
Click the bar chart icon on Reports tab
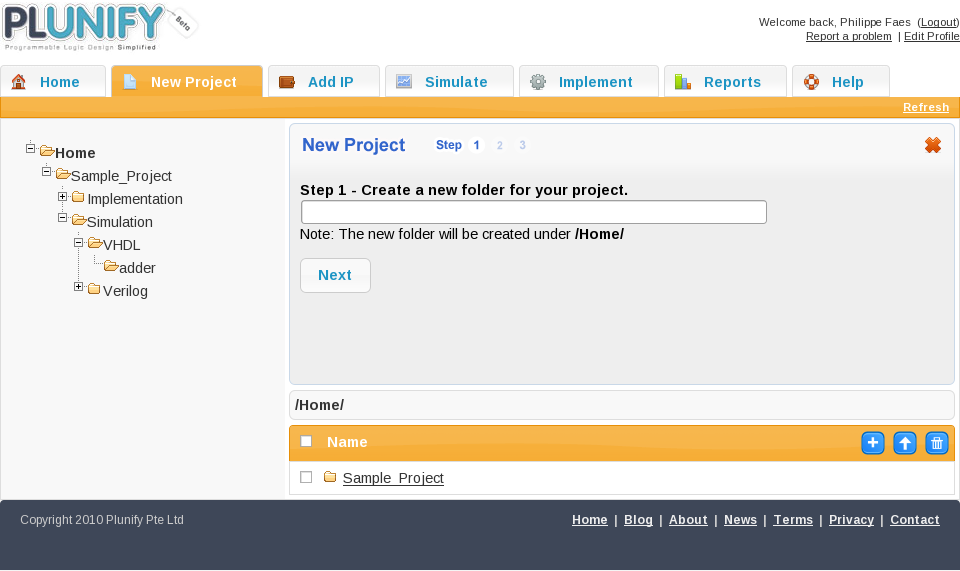click(x=683, y=81)
